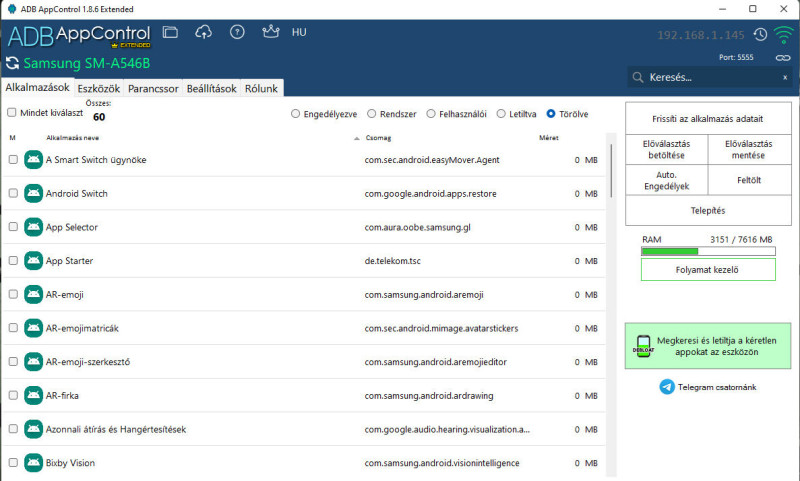Tick checkbox for AR-firka
Image resolution: width=800 pixels, height=481 pixels.
[x=13, y=395]
